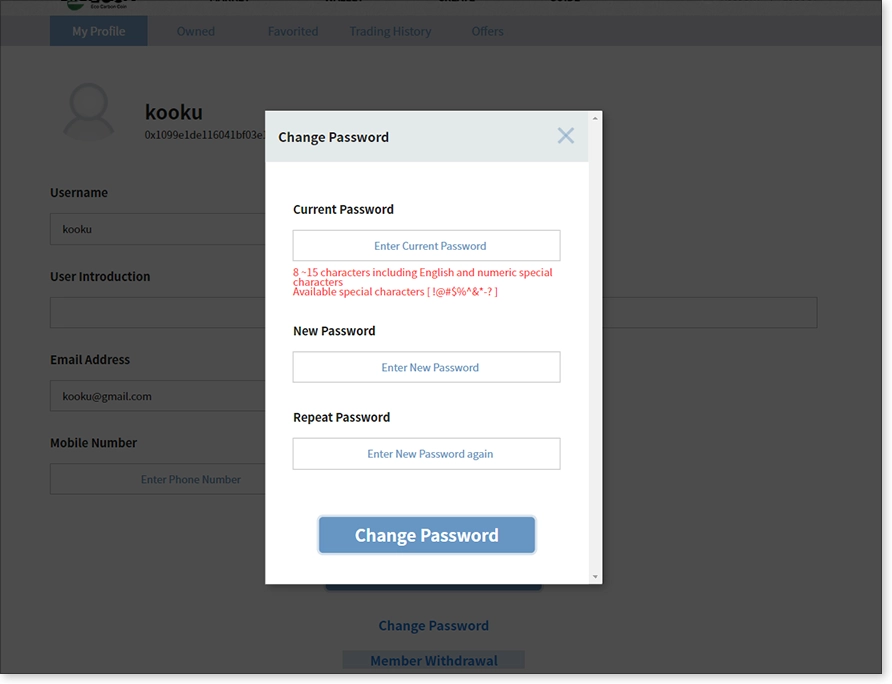Screen dimensions: 892x684
Task: Click the Username field containing kooku
Action: (158, 229)
